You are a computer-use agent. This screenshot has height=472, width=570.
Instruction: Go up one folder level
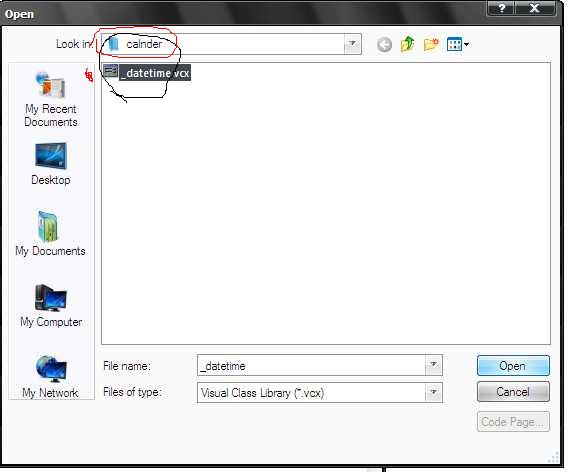(x=408, y=44)
